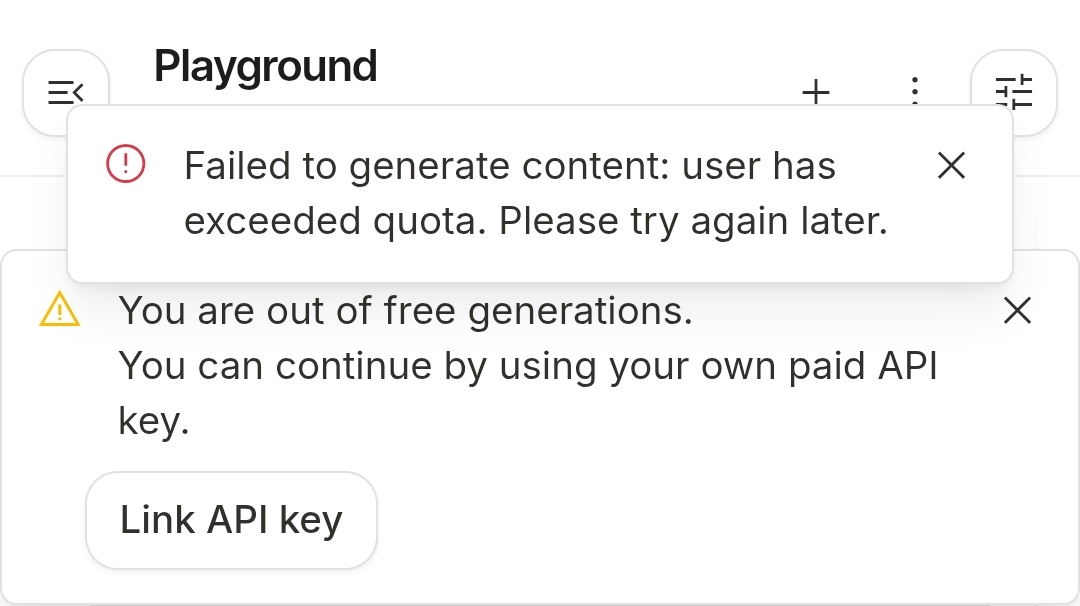
Task: Click 'You can continue by' banner text
Action: point(303,366)
